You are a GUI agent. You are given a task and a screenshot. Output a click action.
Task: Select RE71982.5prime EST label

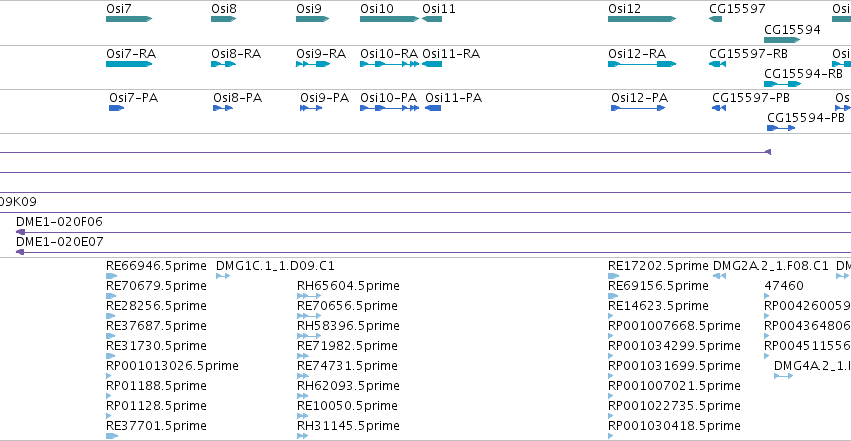[x=347, y=346]
